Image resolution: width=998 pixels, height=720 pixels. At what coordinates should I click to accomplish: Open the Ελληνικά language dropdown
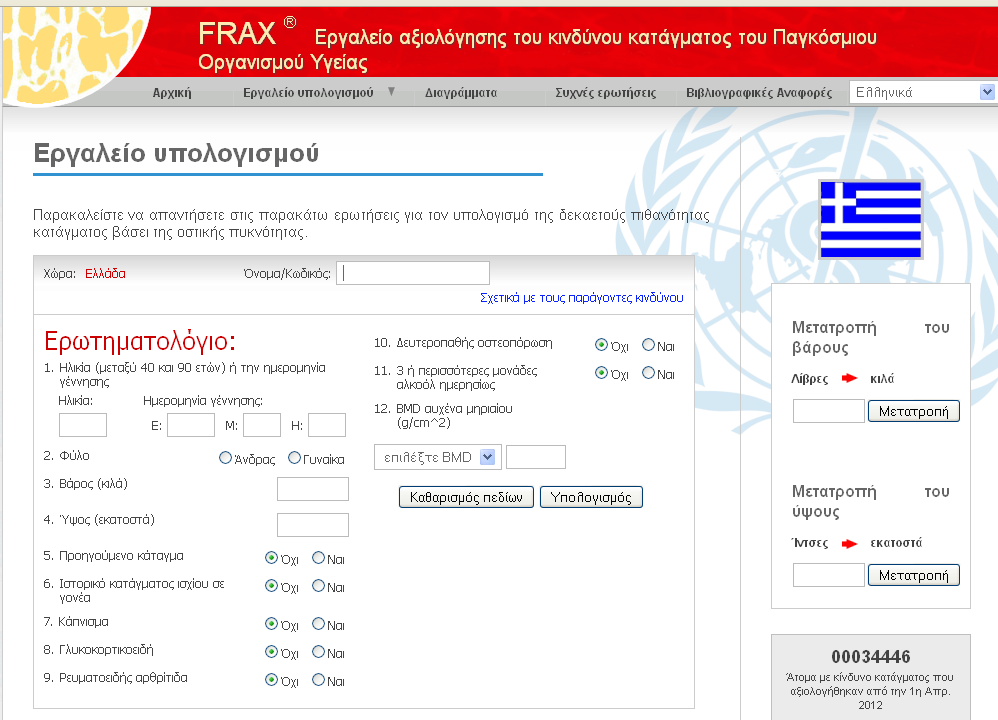click(922, 92)
